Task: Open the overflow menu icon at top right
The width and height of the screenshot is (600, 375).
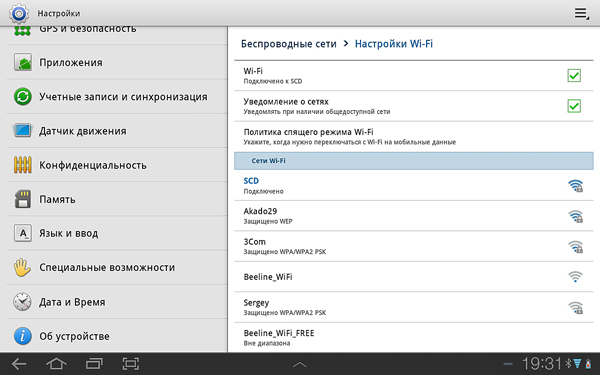Action: [581, 13]
